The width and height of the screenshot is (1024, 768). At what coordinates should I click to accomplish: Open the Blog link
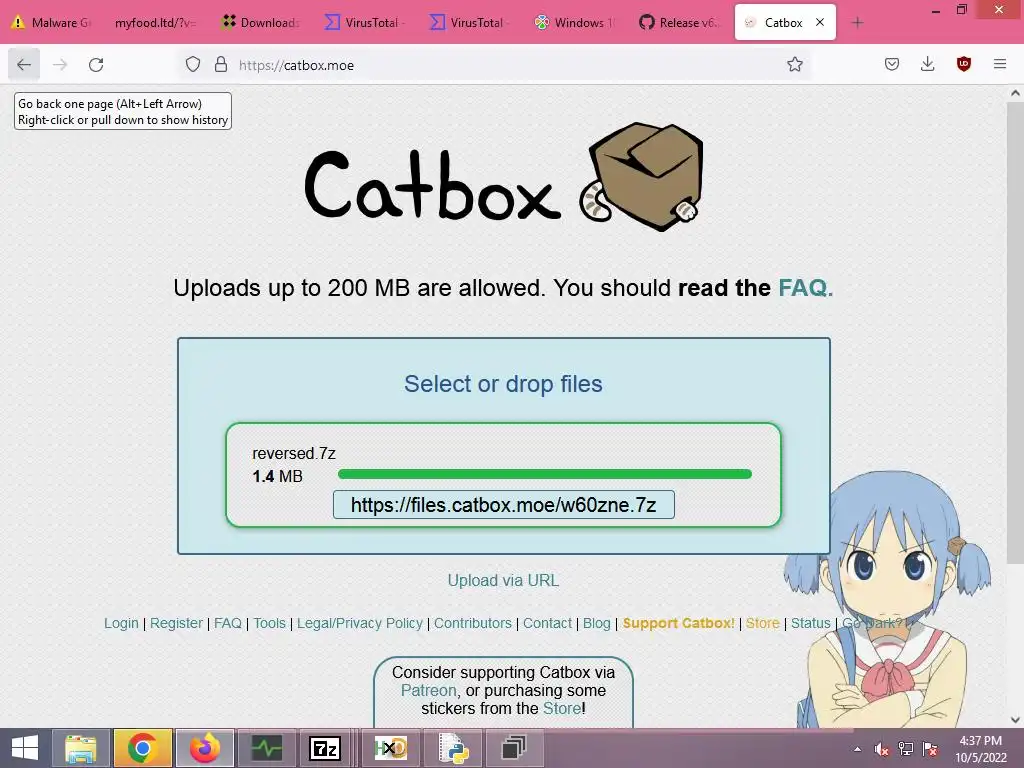click(x=596, y=623)
